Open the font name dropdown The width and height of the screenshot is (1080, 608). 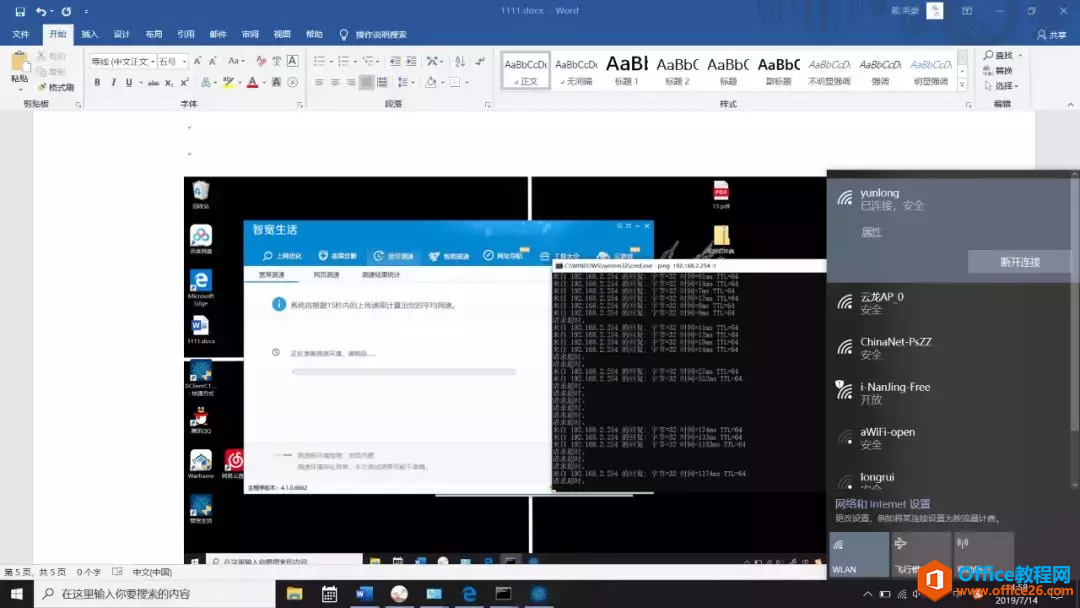(153, 61)
